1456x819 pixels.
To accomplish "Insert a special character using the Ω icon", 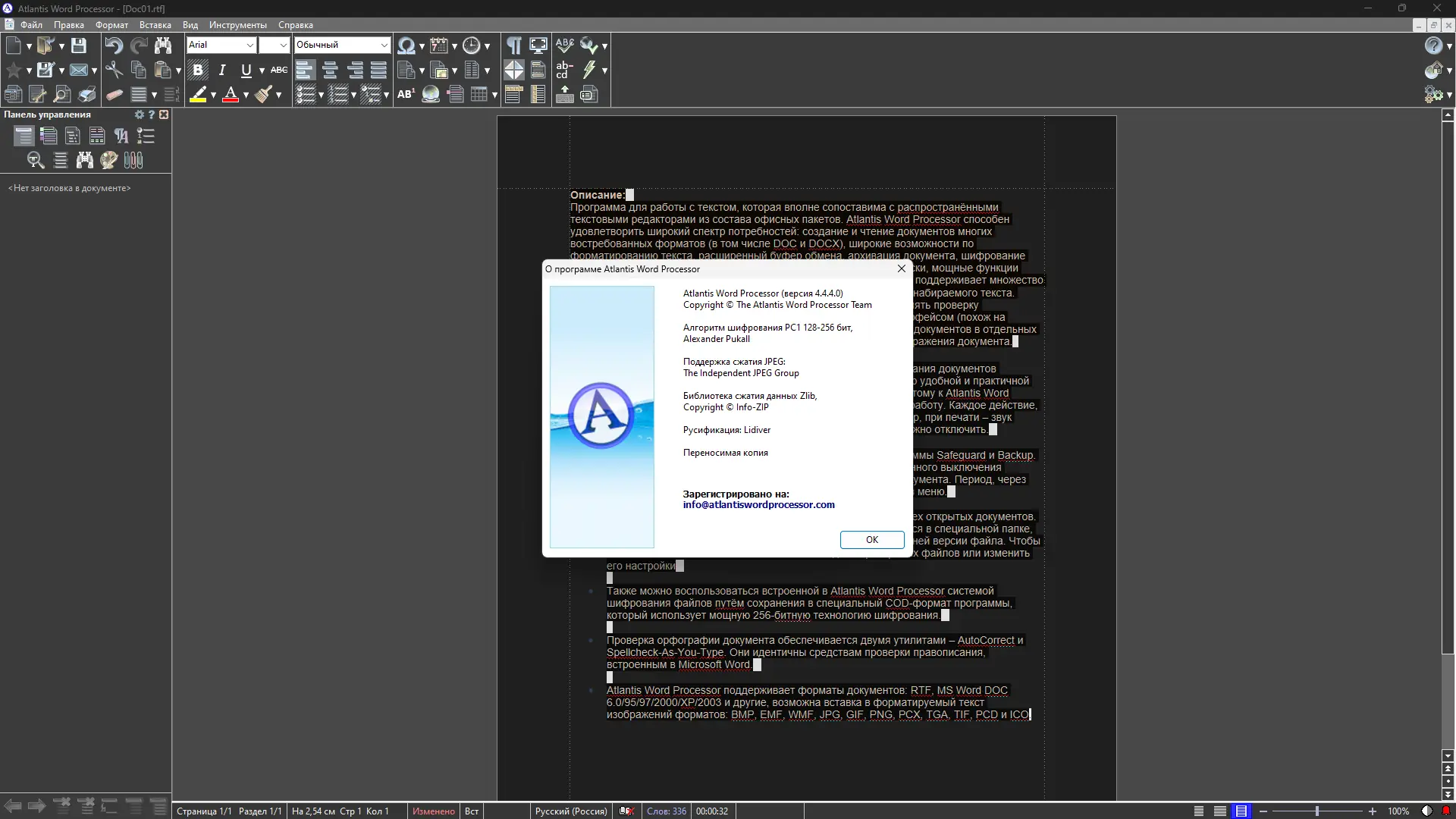I will 407,45.
